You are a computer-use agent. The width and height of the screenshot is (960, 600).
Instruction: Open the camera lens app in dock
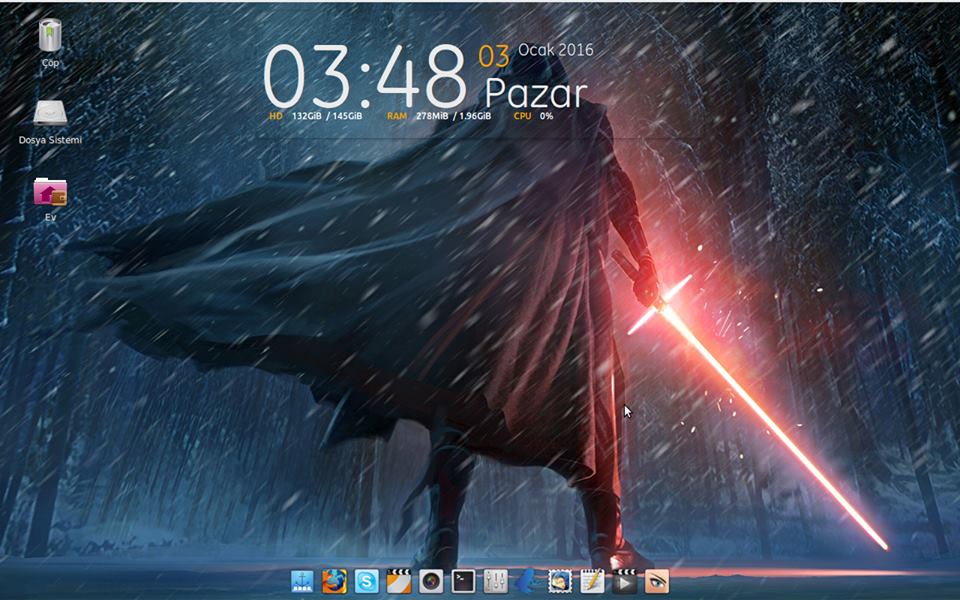pyautogui.click(x=431, y=581)
